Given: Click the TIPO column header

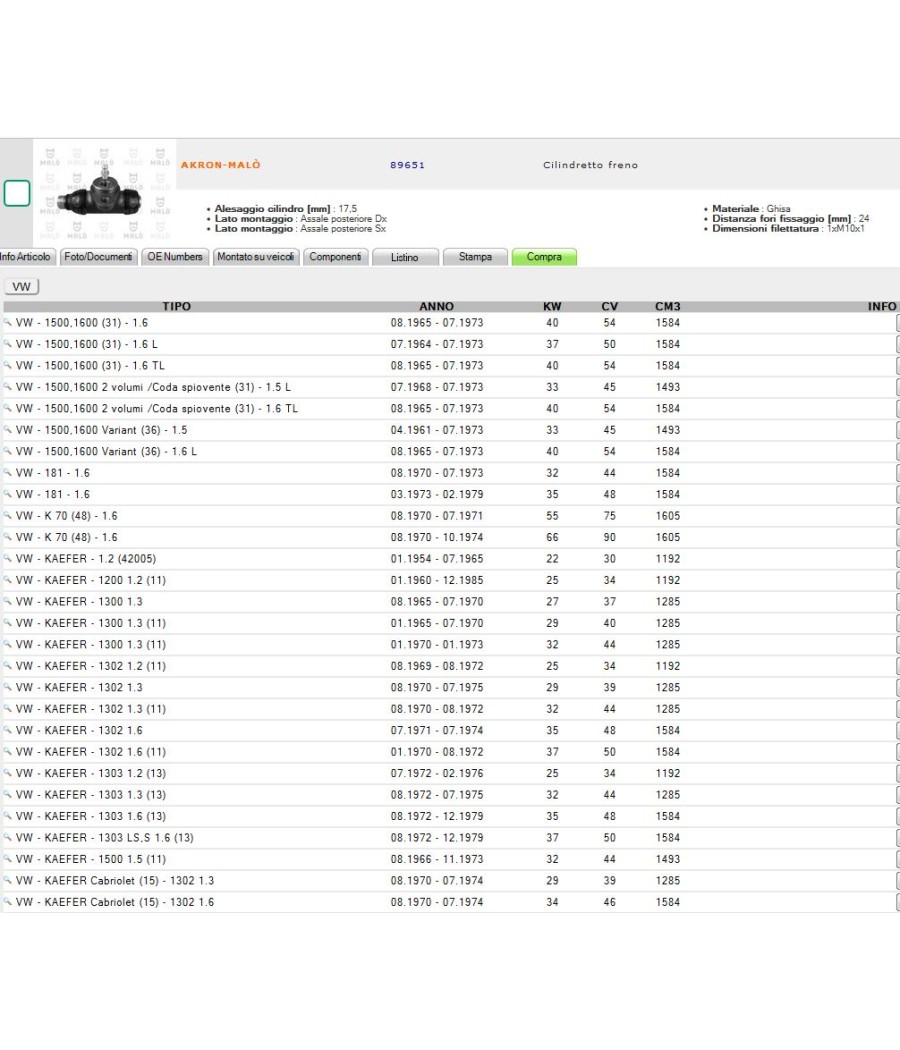Looking at the screenshot, I should click(176, 306).
